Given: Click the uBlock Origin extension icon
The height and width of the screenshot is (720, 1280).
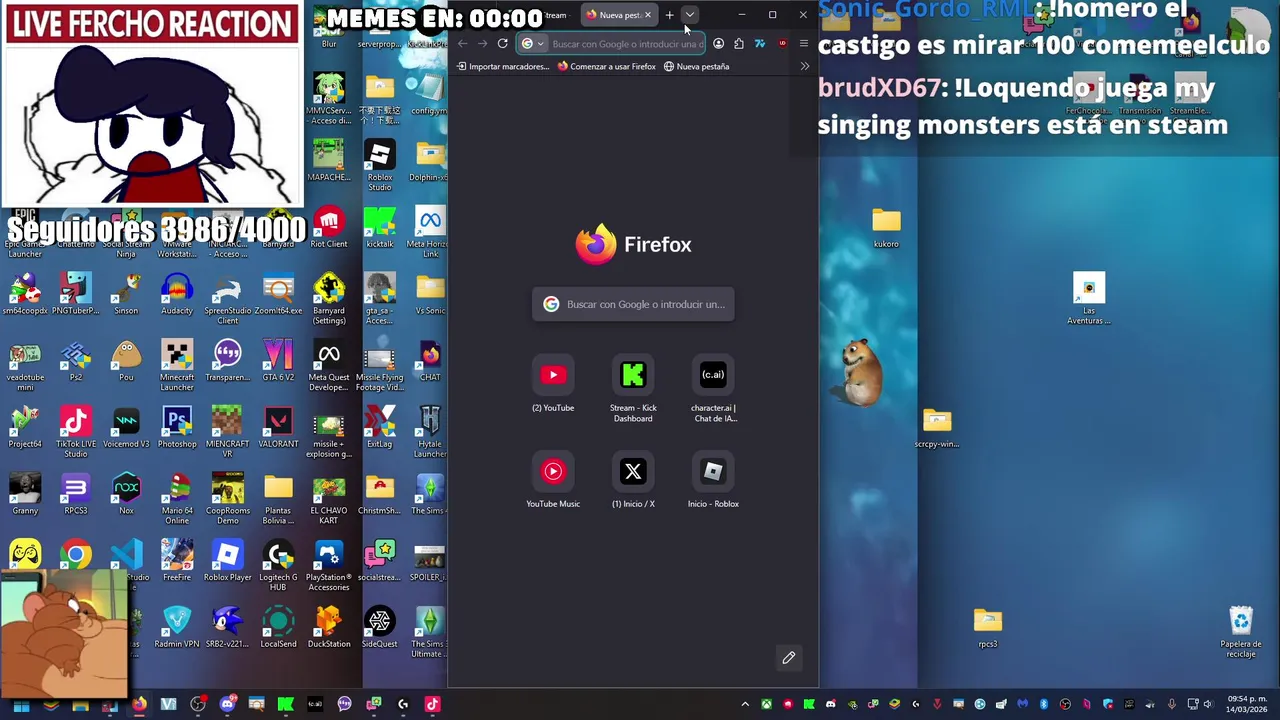Looking at the screenshot, I should point(781,43).
